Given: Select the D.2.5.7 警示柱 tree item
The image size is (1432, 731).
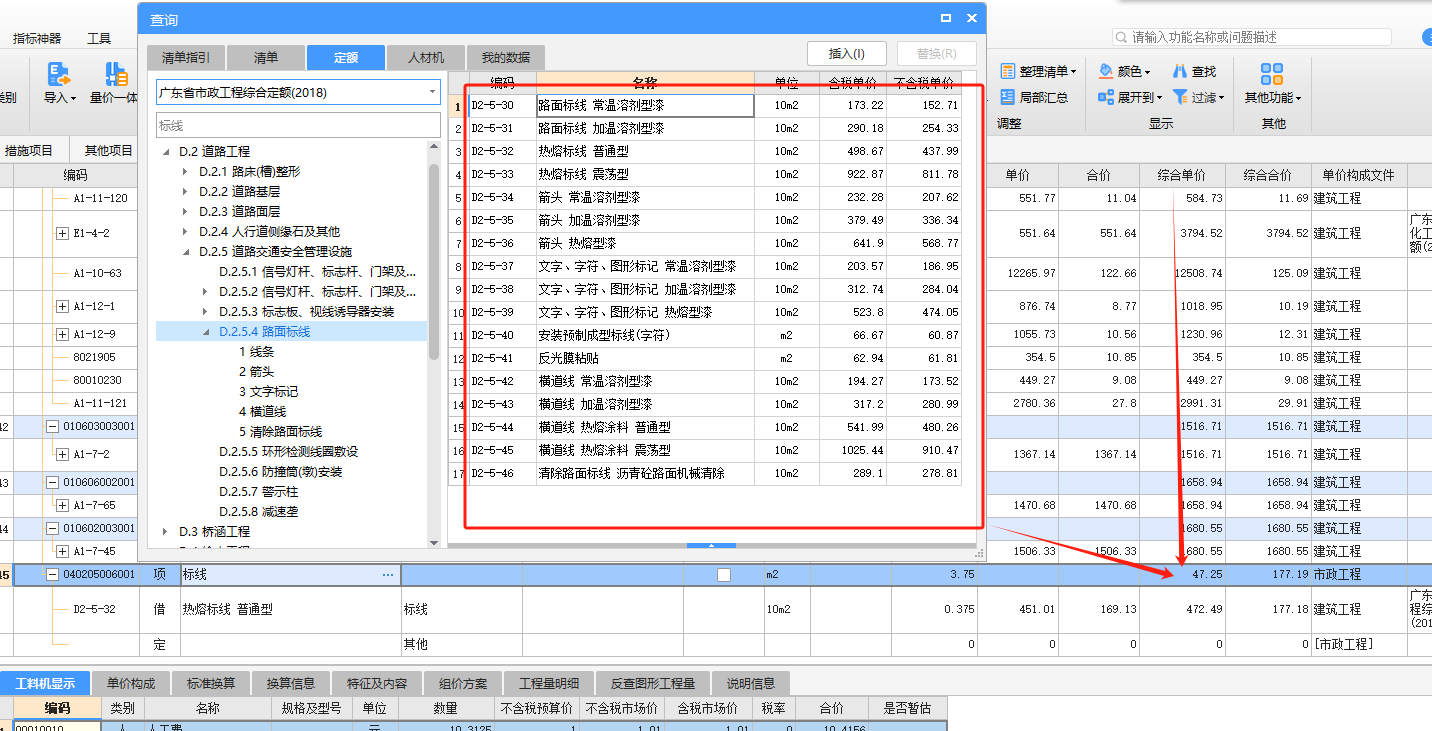Looking at the screenshot, I should pos(258,492).
